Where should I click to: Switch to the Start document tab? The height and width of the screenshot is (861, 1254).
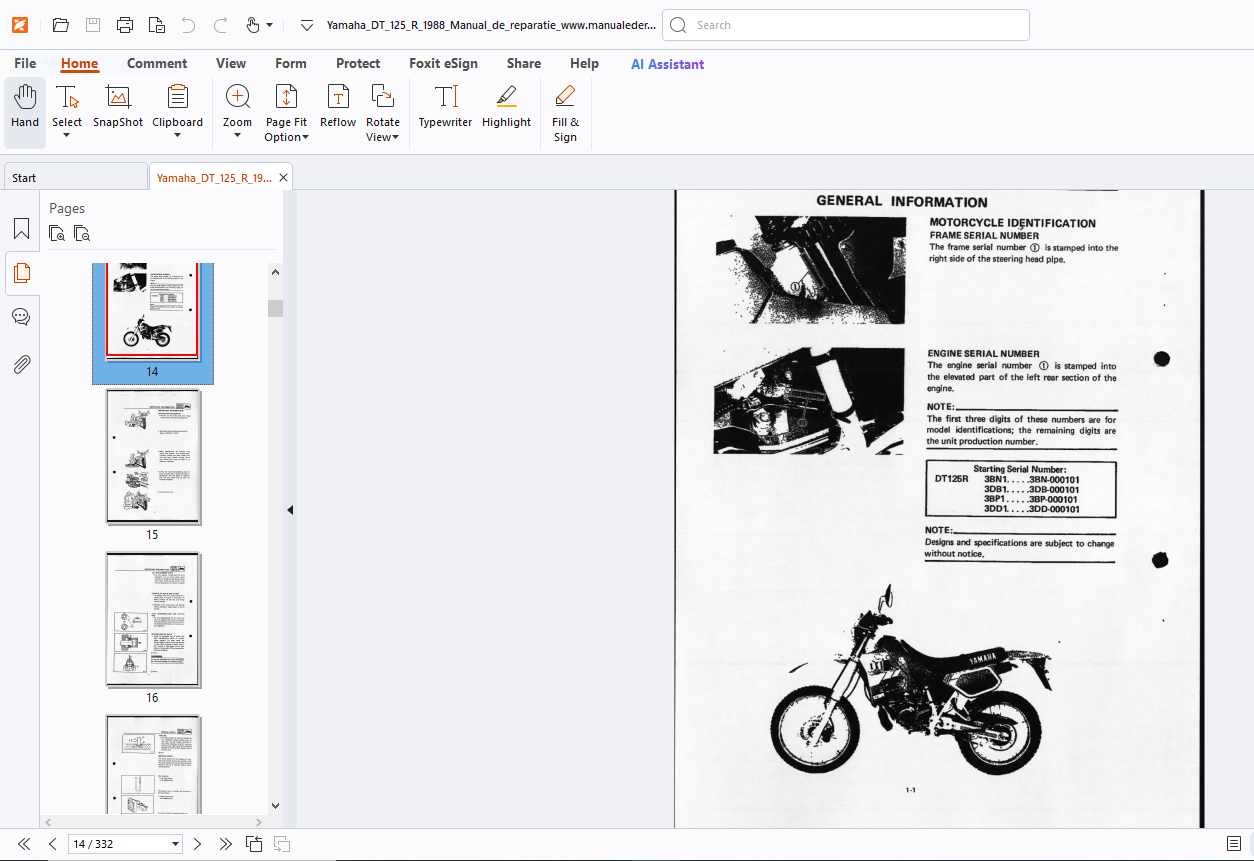75,177
